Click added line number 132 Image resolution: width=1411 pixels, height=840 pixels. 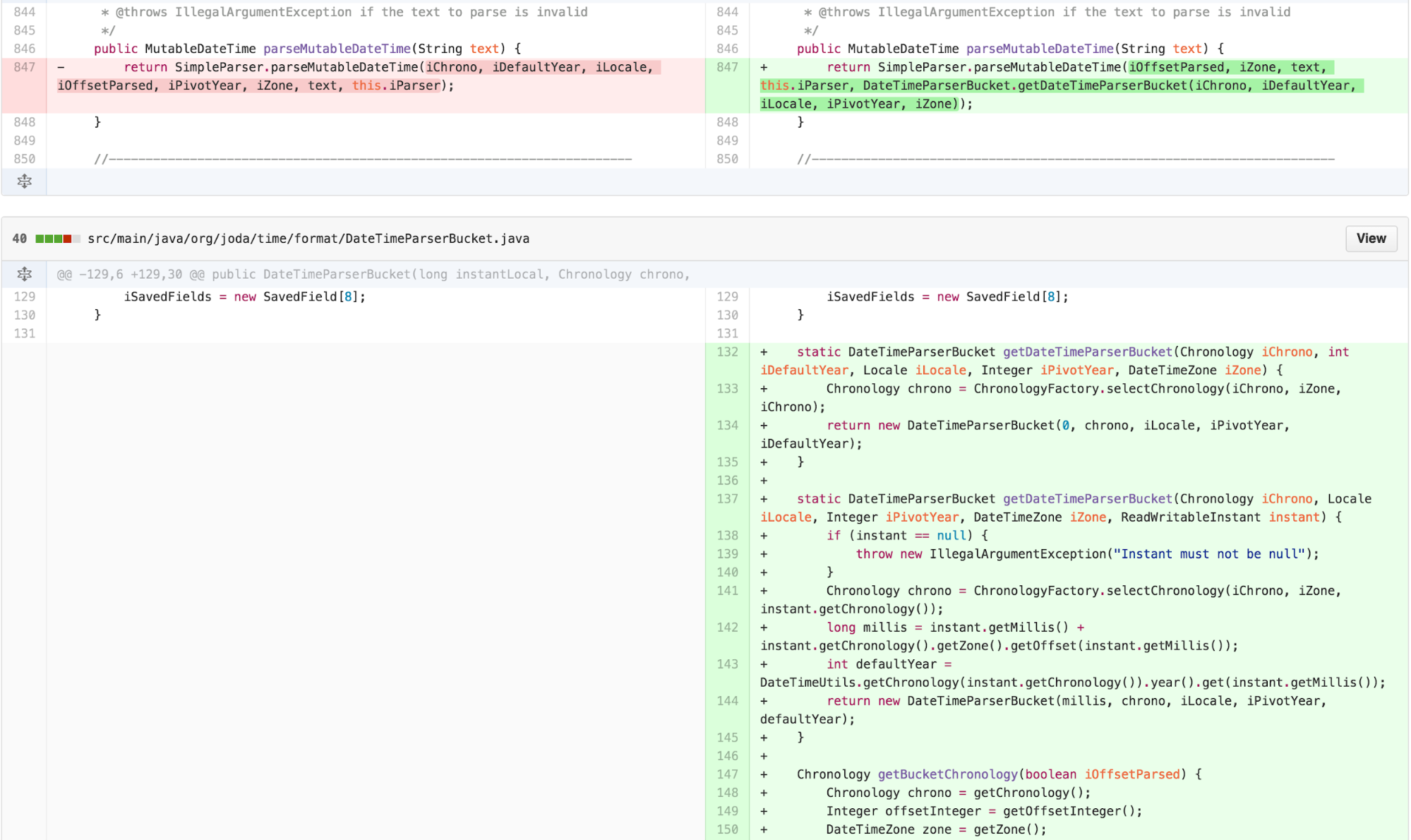click(x=727, y=352)
